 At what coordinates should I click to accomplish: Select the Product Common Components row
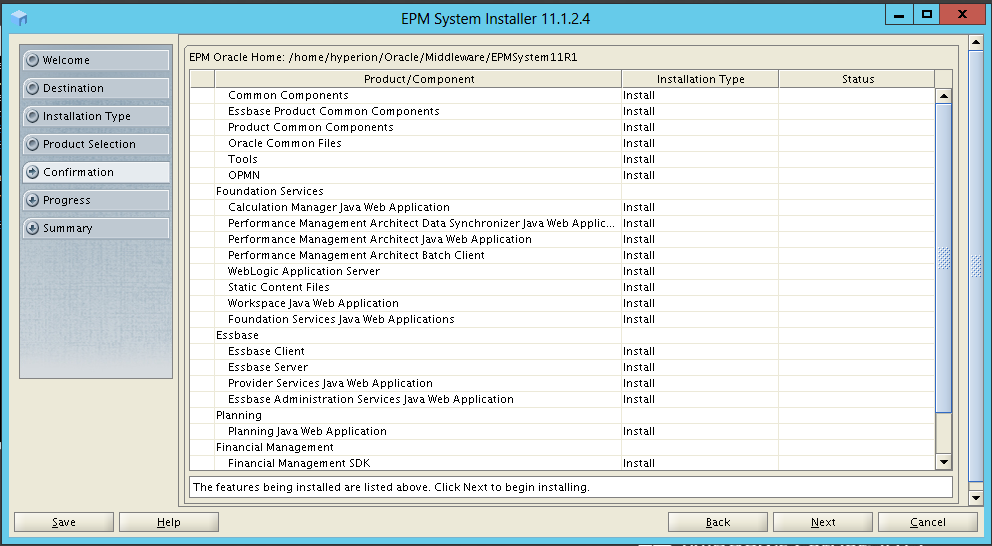coord(562,127)
